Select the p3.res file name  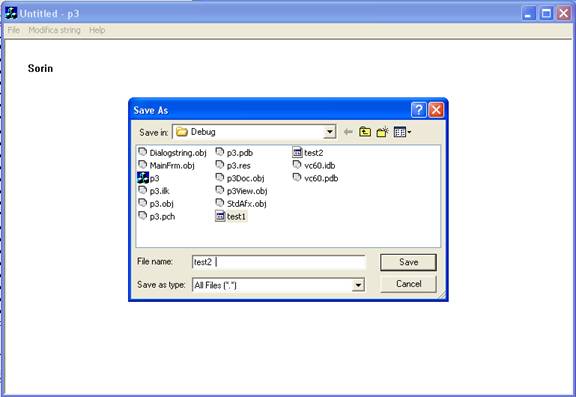point(238,166)
